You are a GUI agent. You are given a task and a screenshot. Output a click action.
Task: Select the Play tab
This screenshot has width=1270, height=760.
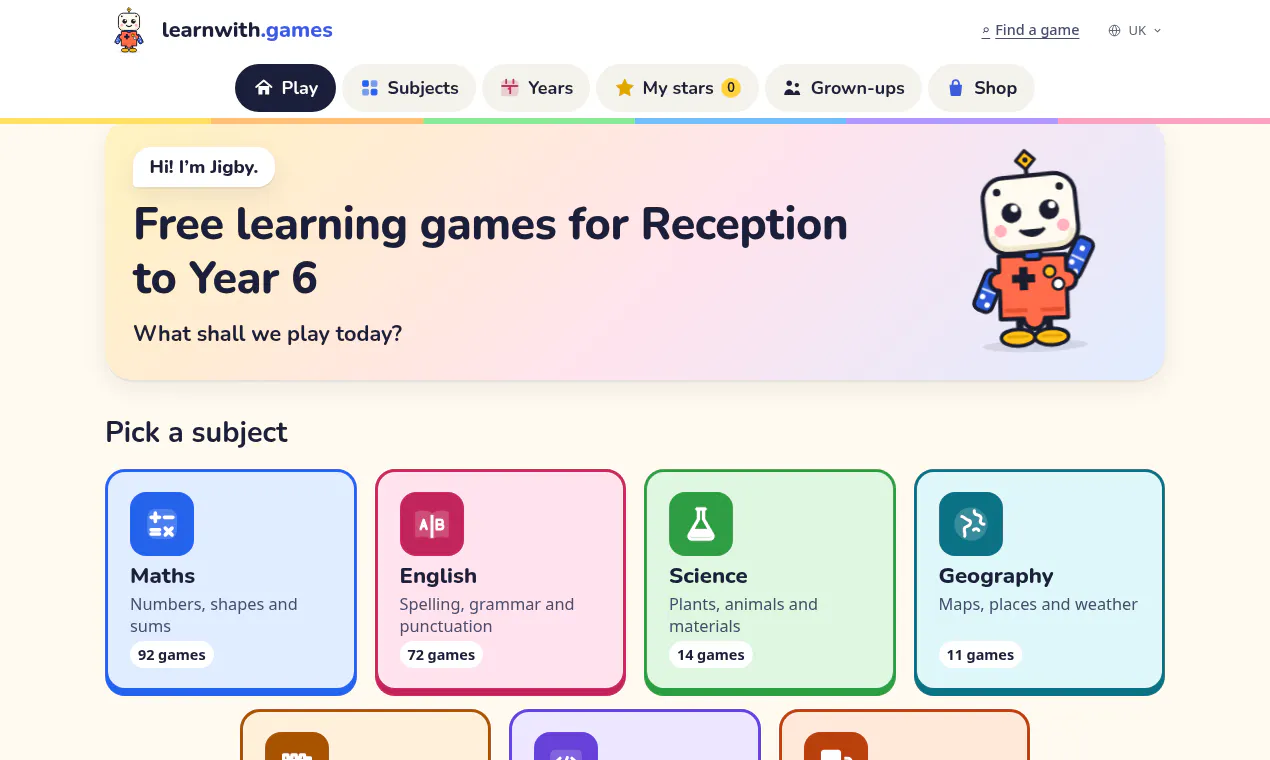pyautogui.click(x=285, y=88)
